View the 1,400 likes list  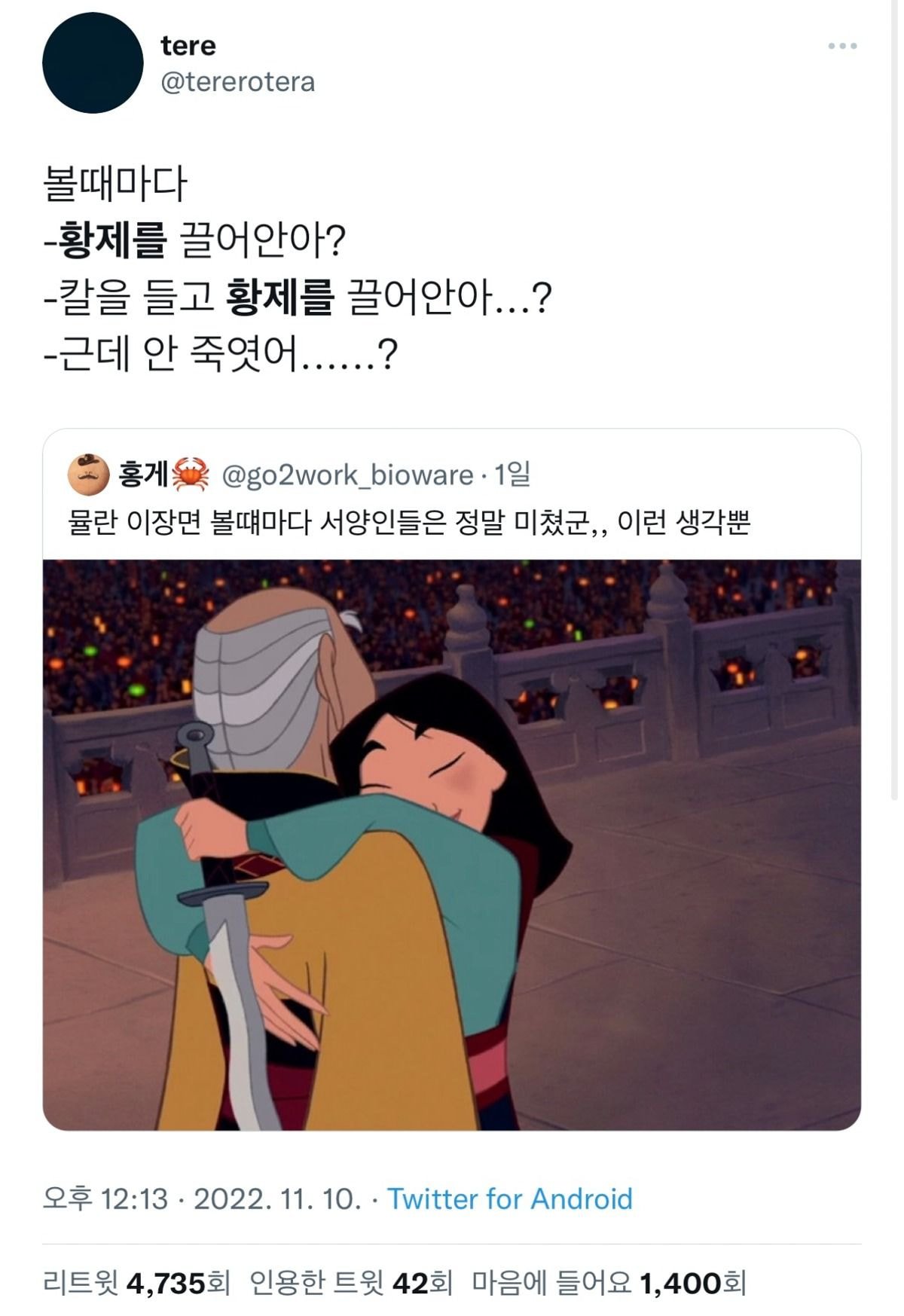(x=609, y=1282)
